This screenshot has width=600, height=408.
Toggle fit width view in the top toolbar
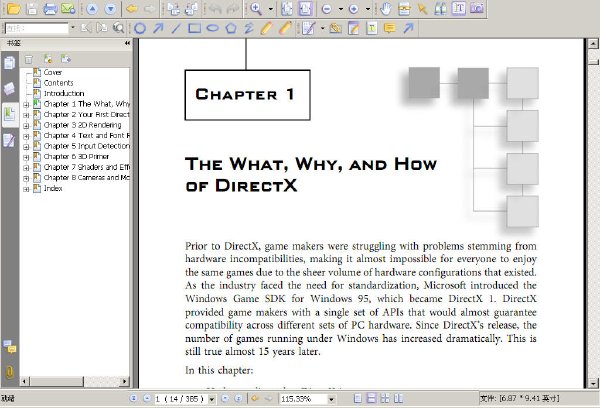[305, 8]
